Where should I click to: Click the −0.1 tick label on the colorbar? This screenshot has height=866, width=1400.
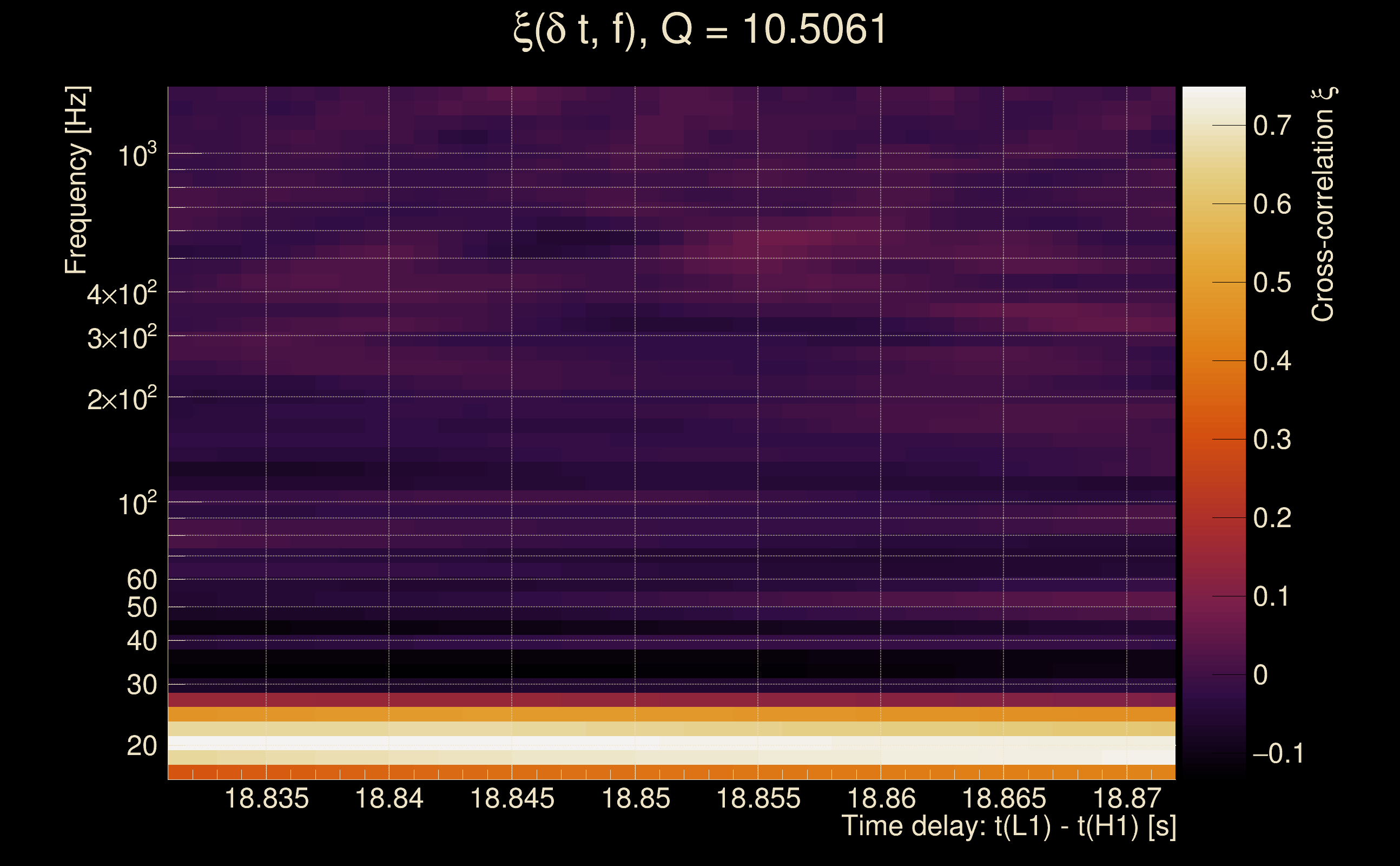(1278, 754)
